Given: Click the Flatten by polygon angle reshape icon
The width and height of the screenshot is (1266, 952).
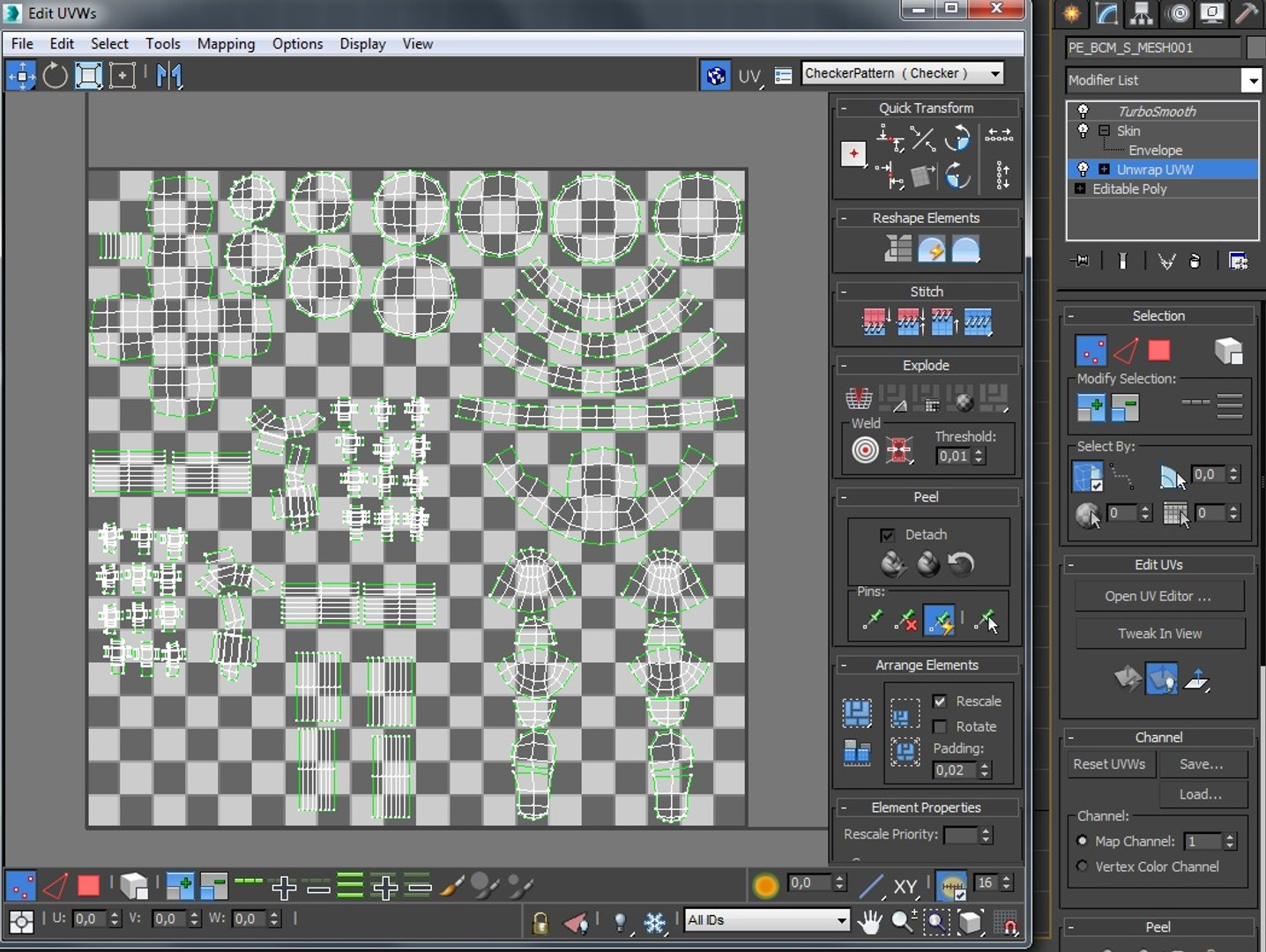Looking at the screenshot, I should tap(897, 249).
